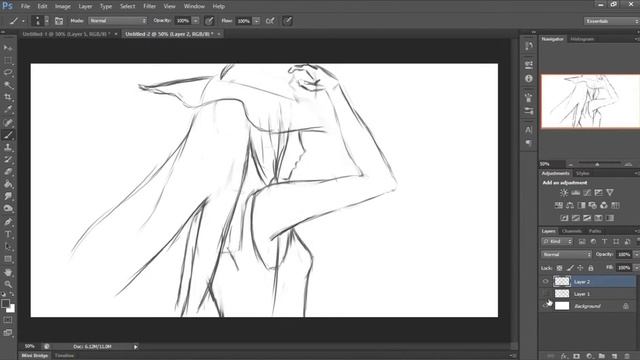Open the layer Kind filter dropdown
640x360 pixels.
pyautogui.click(x=557, y=242)
